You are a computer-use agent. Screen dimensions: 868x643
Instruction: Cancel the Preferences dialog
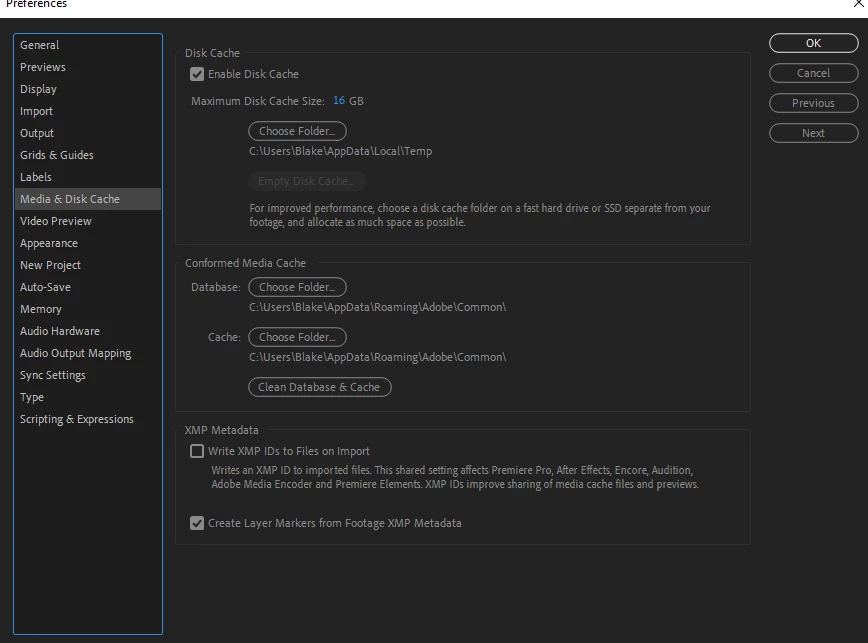813,73
